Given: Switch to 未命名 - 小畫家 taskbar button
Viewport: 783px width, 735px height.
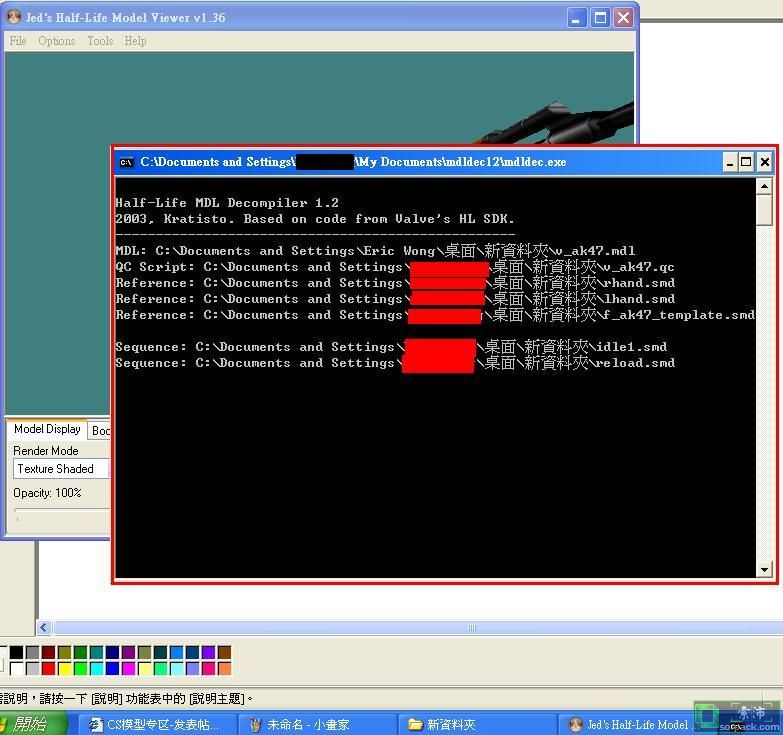Looking at the screenshot, I should 318,725.
